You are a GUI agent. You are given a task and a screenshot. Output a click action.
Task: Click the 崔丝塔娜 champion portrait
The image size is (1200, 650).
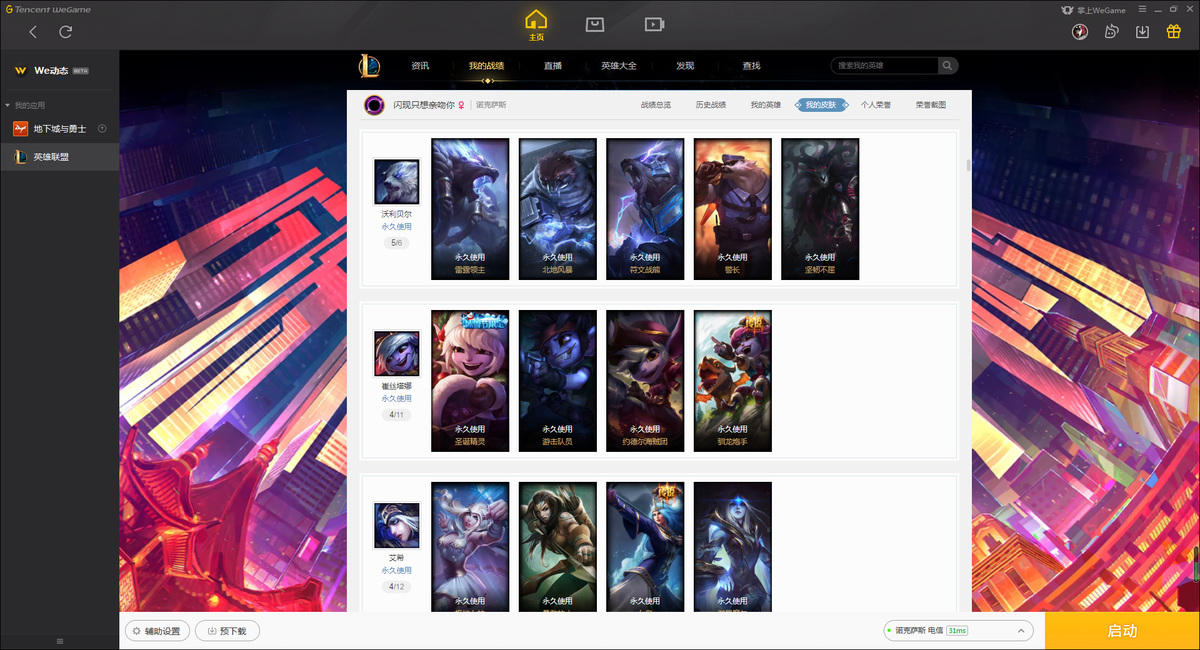(396, 353)
